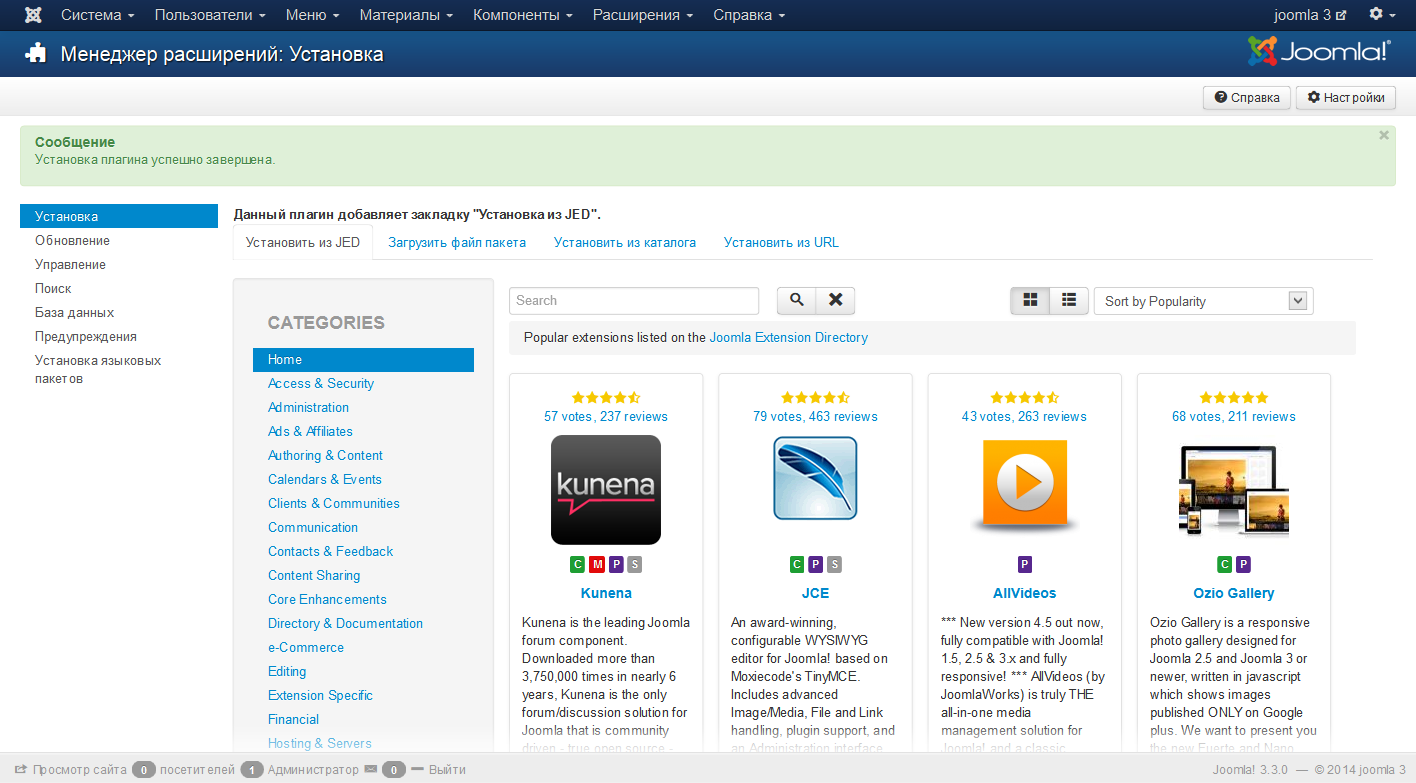The image size is (1416, 783).
Task: Click inside the Search input field
Action: click(x=634, y=300)
